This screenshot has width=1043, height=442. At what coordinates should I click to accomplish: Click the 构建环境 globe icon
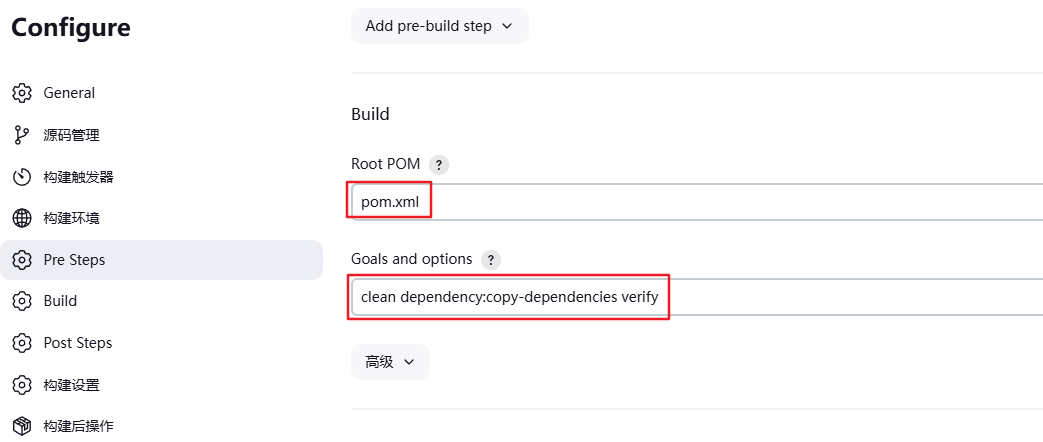22,218
